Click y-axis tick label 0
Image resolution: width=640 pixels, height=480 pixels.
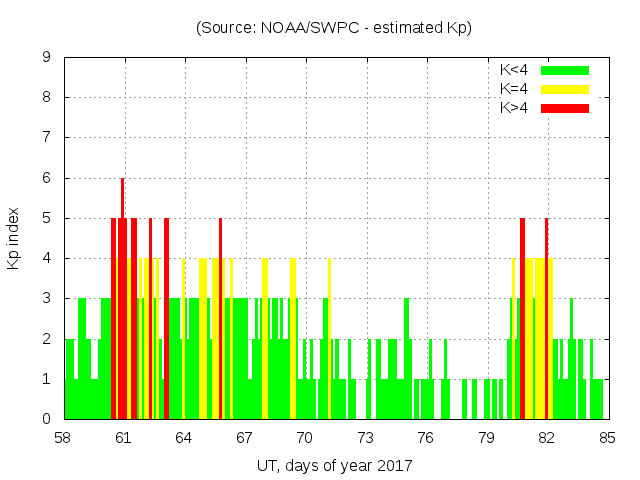[x=46, y=419]
